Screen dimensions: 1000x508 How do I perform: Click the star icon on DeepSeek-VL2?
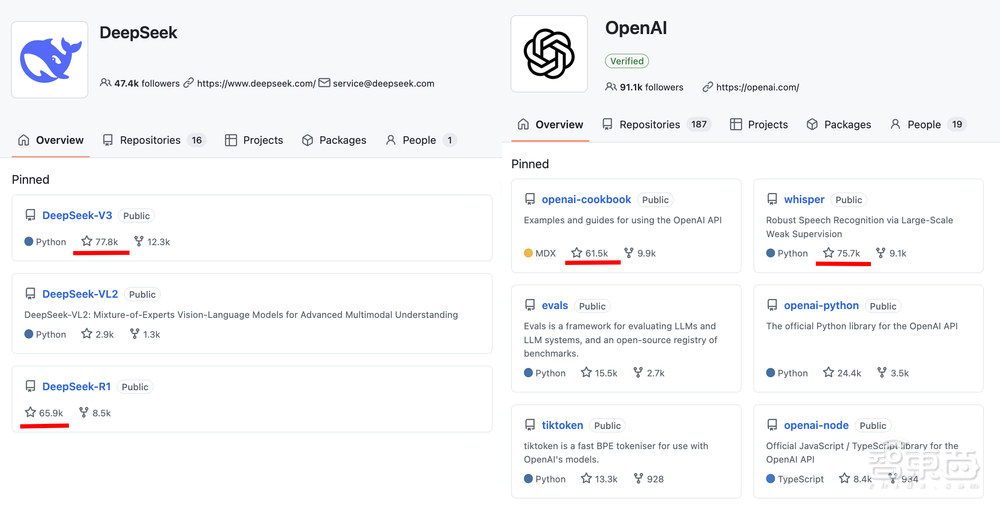click(x=87, y=334)
